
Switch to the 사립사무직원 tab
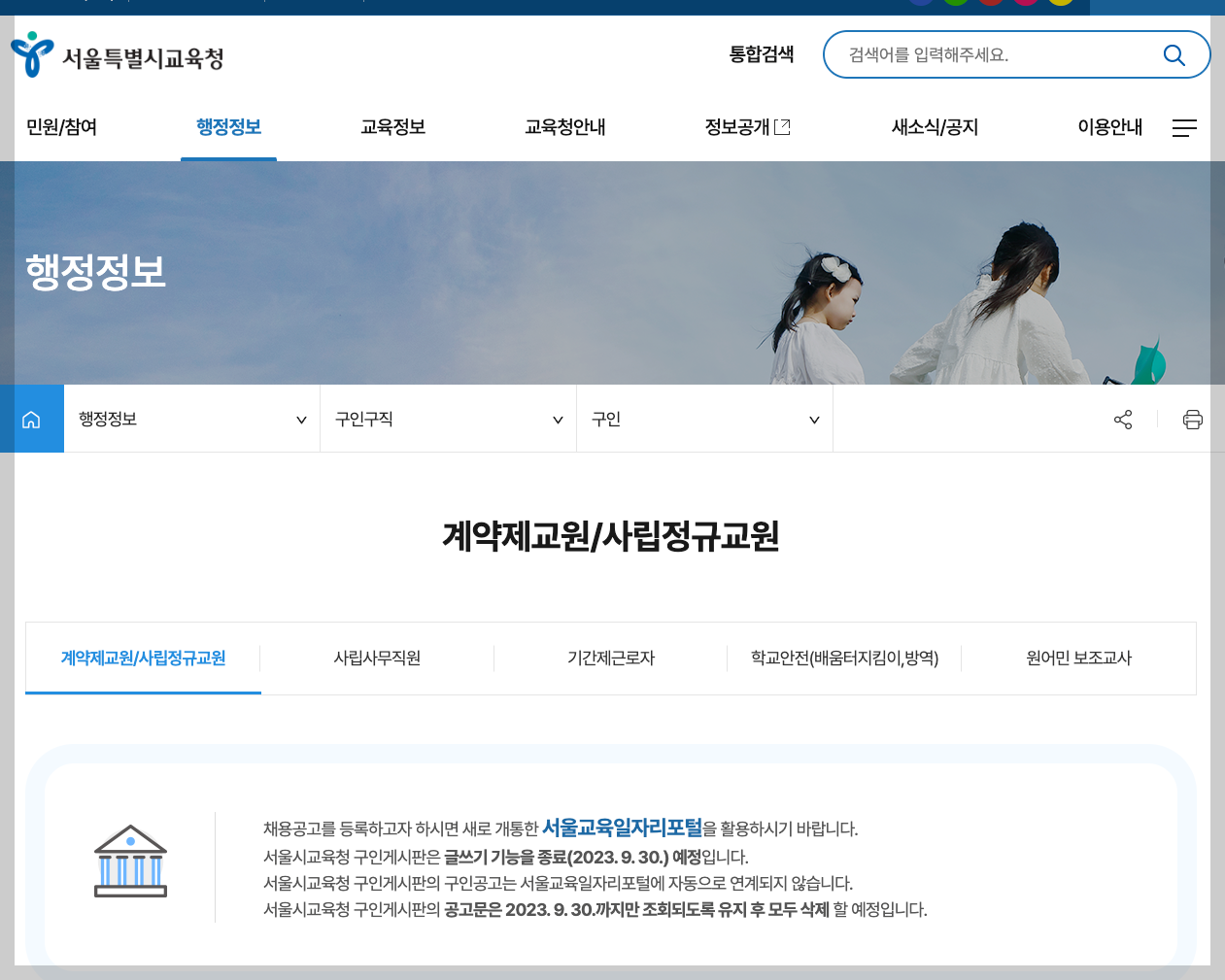pos(377,659)
